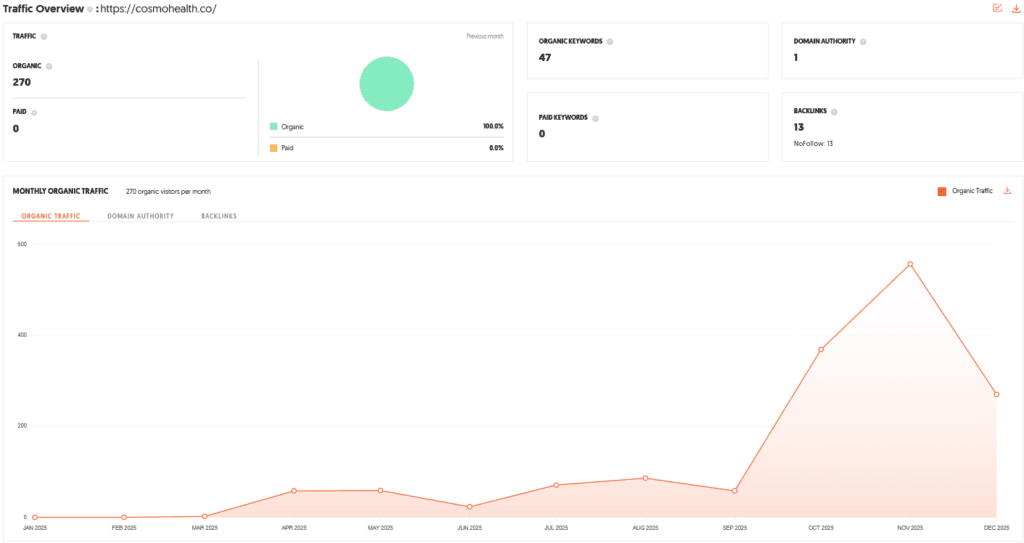Switch to the Domain Authority tab
The image size is (1024, 543).
[140, 216]
